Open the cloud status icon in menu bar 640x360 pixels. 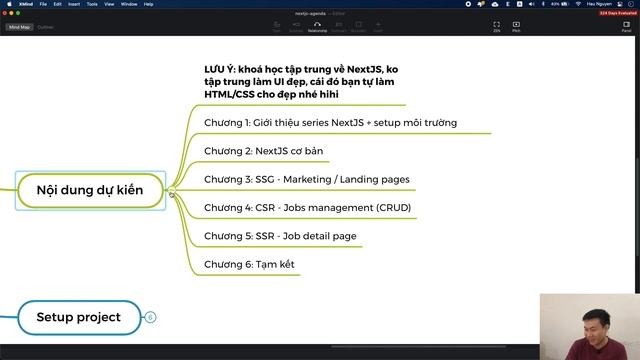(495, 4)
